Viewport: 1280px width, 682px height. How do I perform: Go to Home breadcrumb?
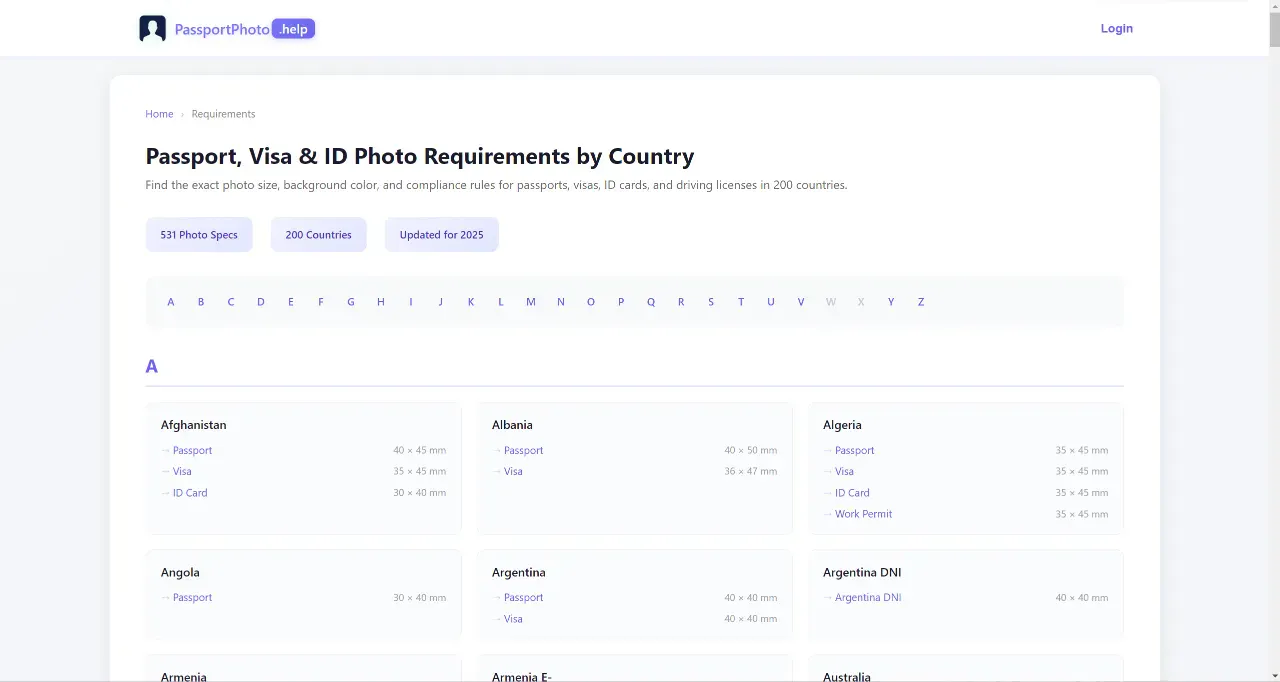click(x=159, y=114)
